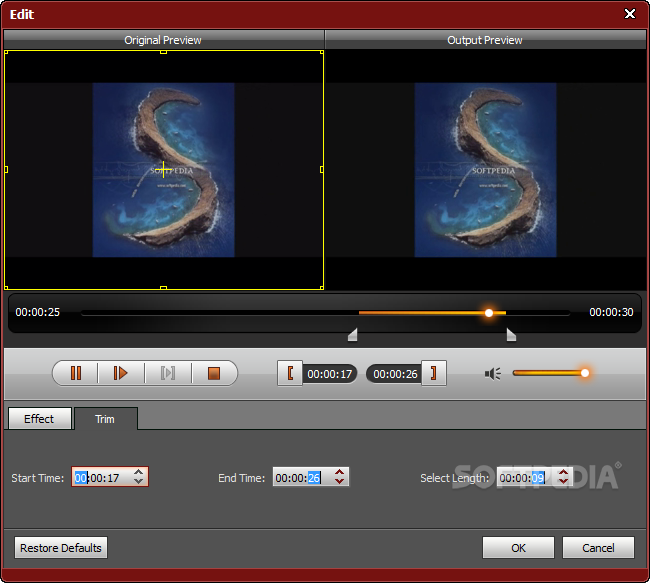The width and height of the screenshot is (650, 583).
Task: Click the bottom-middle crop handle
Action: click(x=163, y=288)
